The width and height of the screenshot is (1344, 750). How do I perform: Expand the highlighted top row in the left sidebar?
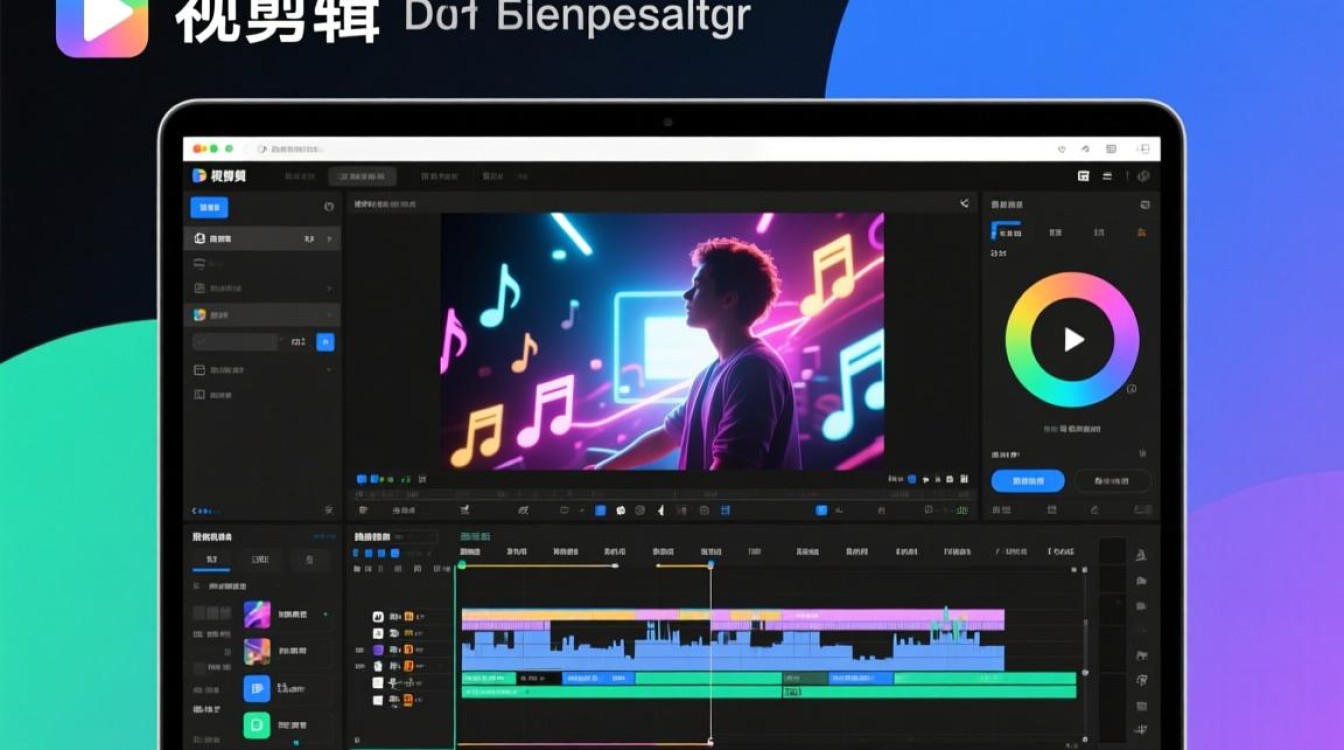(x=262, y=239)
